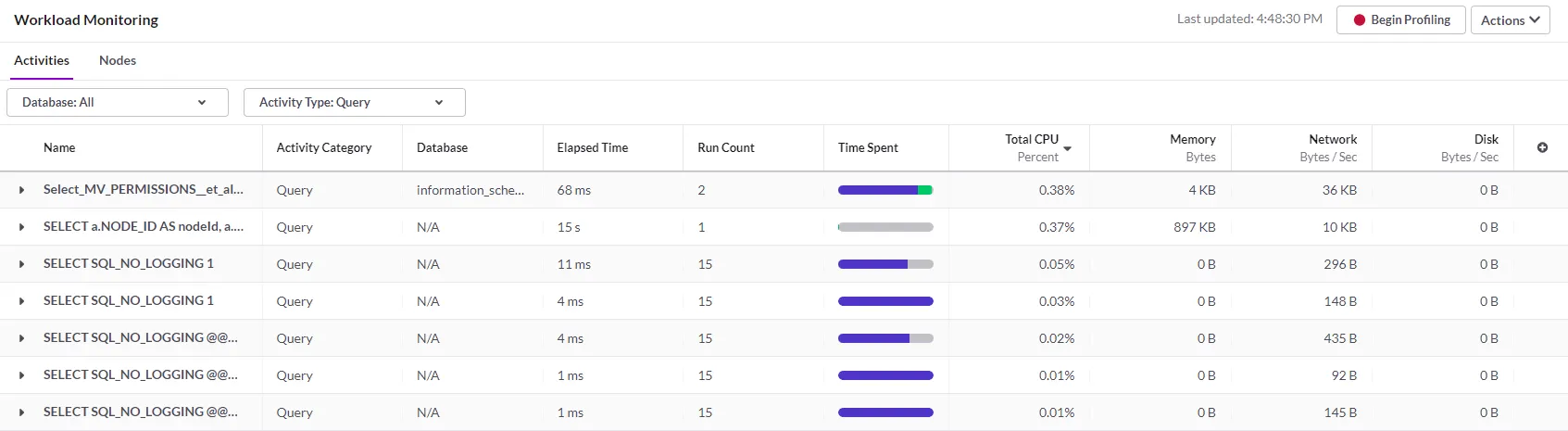Select the Activities tab
This screenshot has height=431, width=1568.
(x=42, y=60)
